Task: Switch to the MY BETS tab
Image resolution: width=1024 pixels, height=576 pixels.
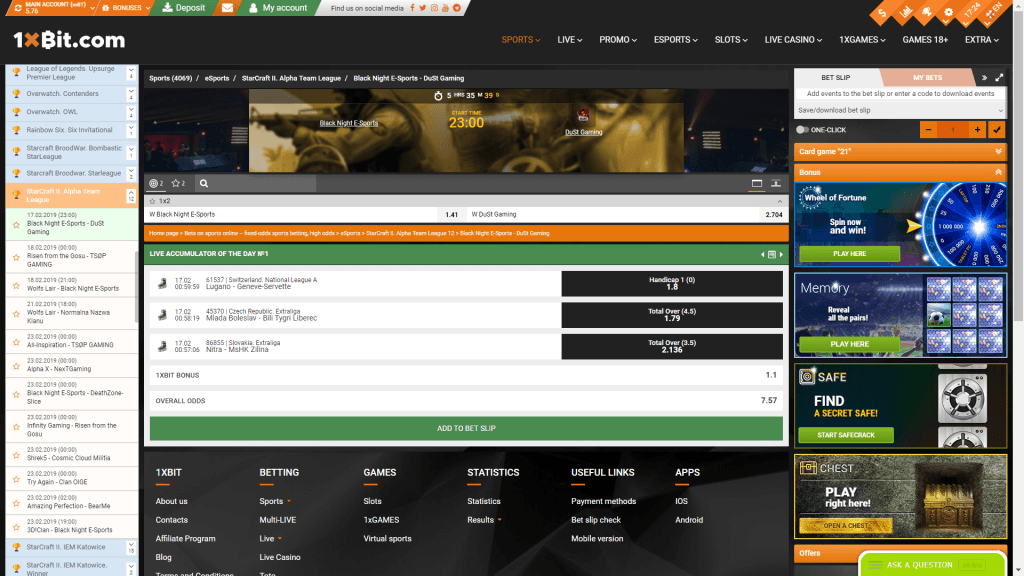Action: [x=927, y=78]
